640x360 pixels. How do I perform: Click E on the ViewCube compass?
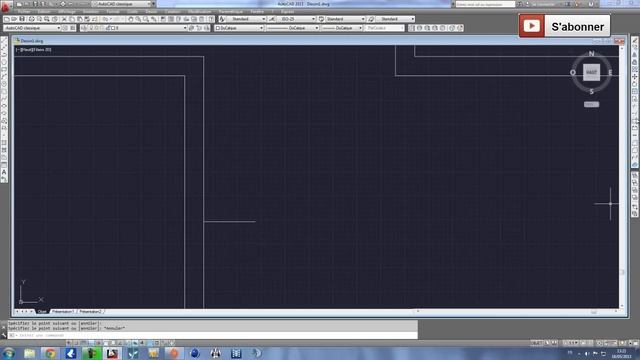[610, 73]
